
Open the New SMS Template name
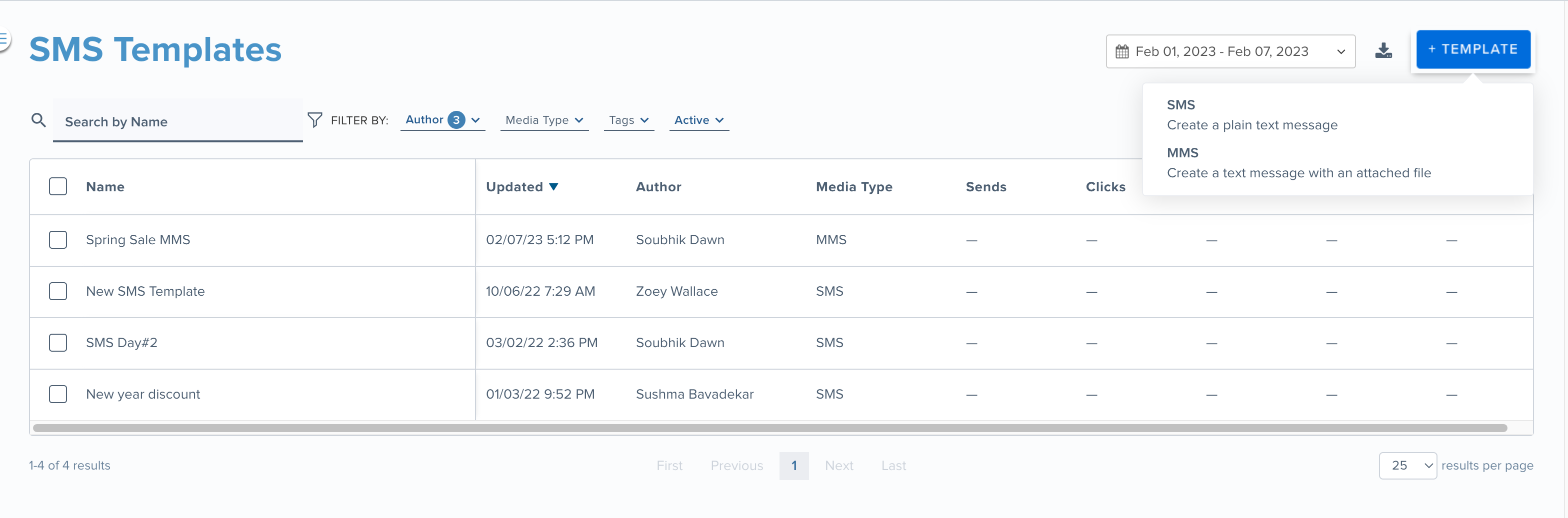(145, 291)
